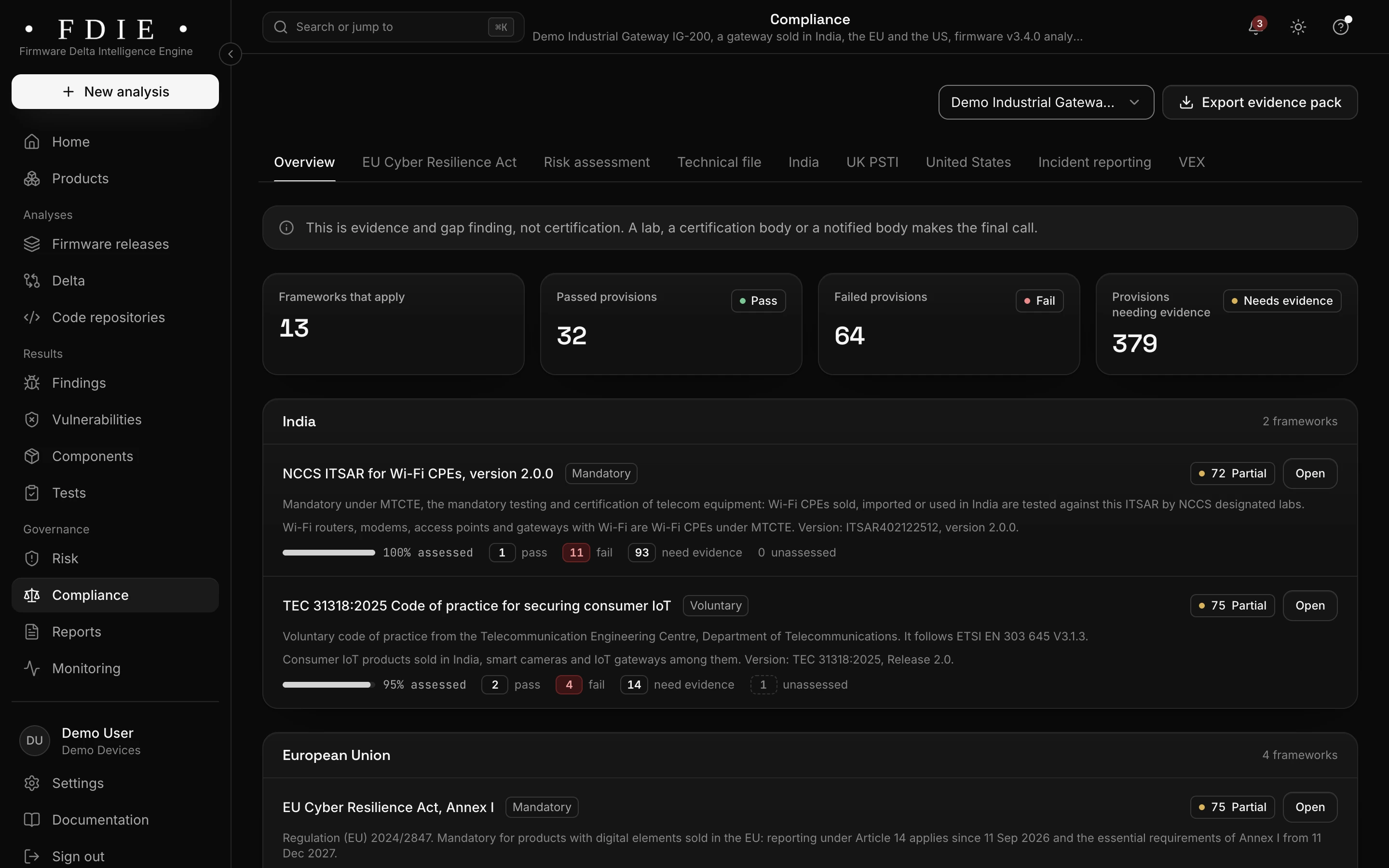
Task: Click the 11 fail count badge
Action: click(x=576, y=553)
